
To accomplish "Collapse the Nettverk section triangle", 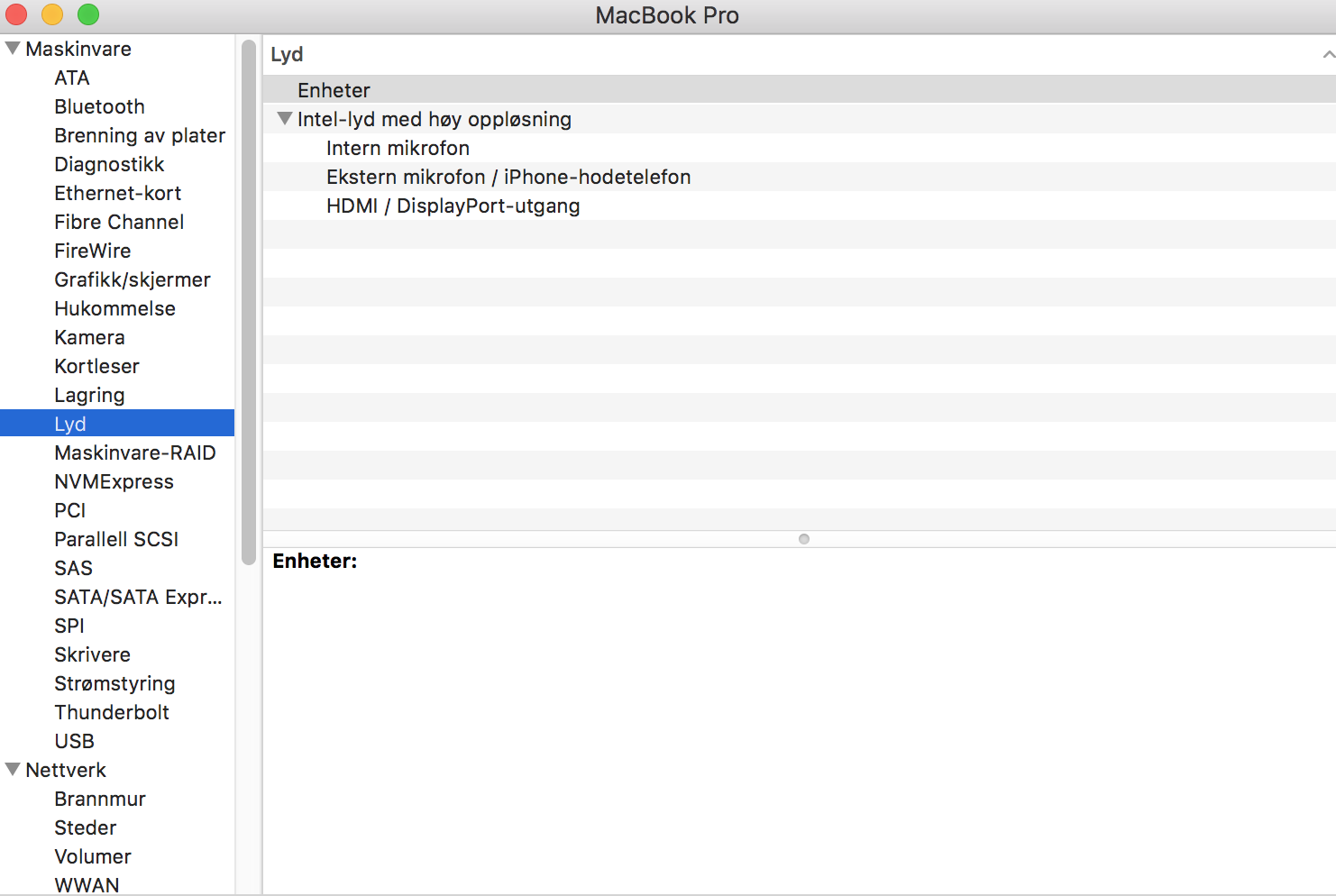I will coord(13,769).
